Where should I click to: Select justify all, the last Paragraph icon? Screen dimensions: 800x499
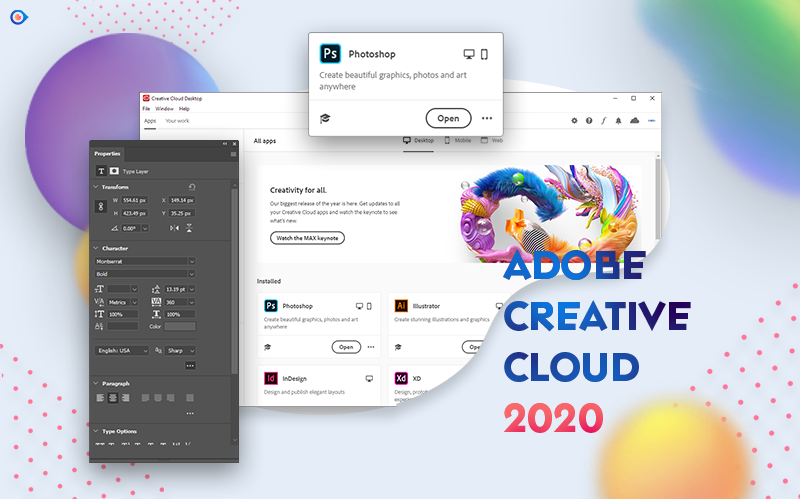[190, 397]
